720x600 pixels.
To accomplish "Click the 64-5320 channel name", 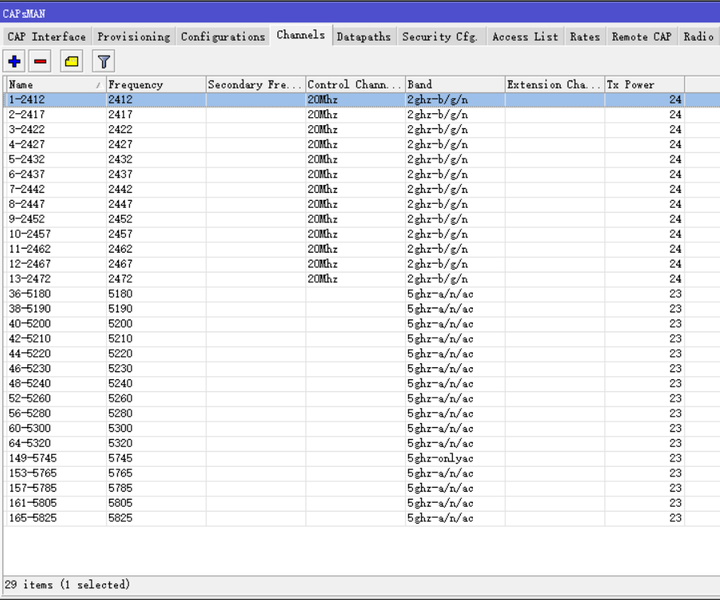I will [x=30, y=443].
